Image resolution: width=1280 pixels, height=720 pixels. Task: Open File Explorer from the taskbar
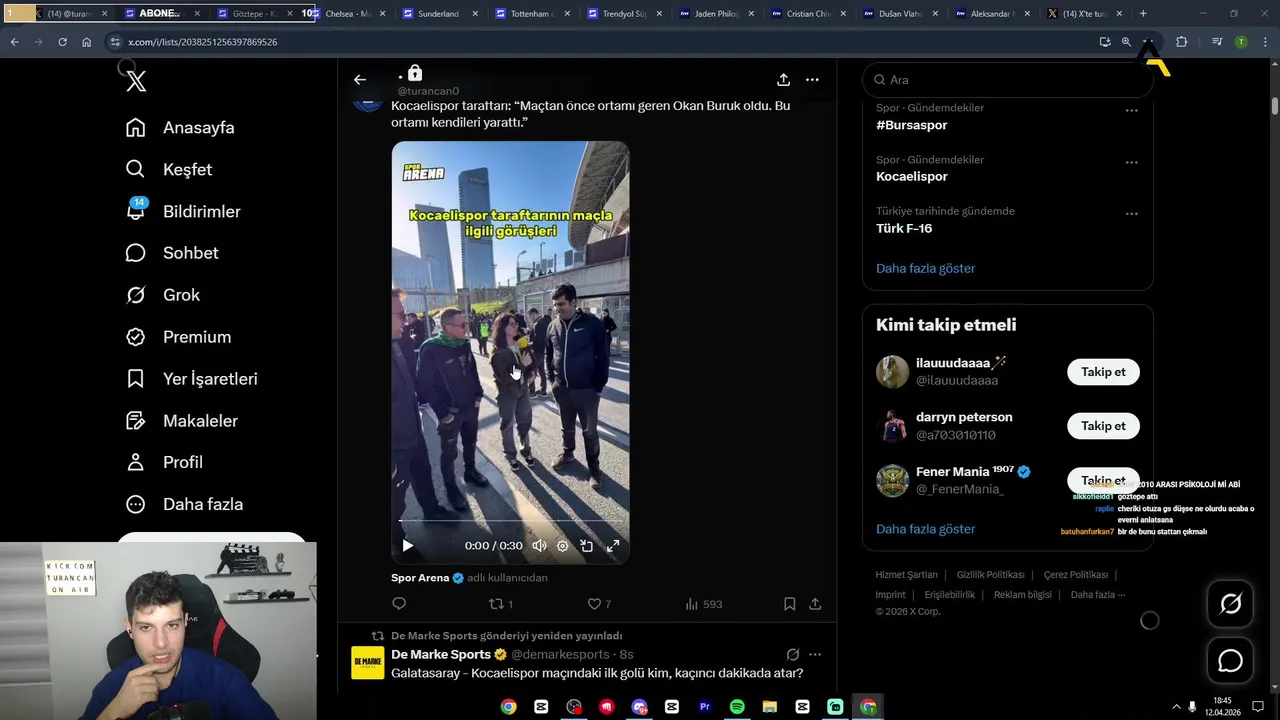pos(770,707)
